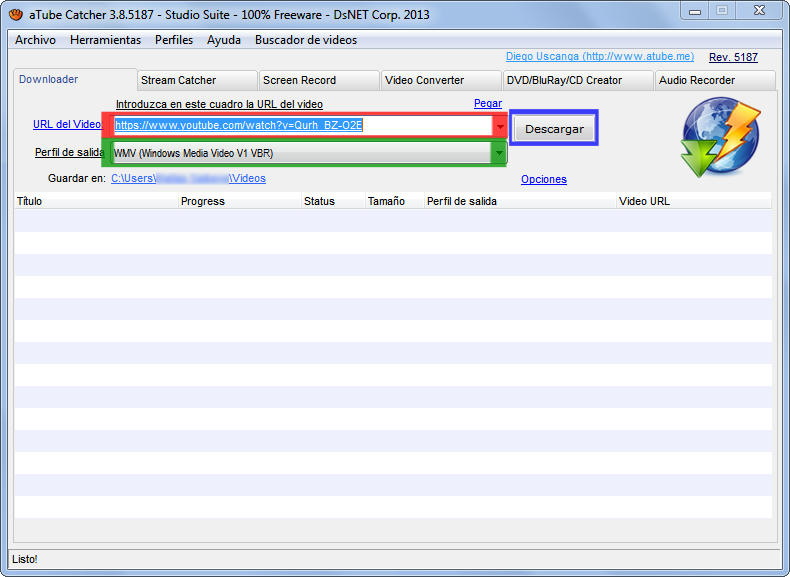790x577 pixels.
Task: Click the globe with lightning logo
Action: [x=720, y=137]
